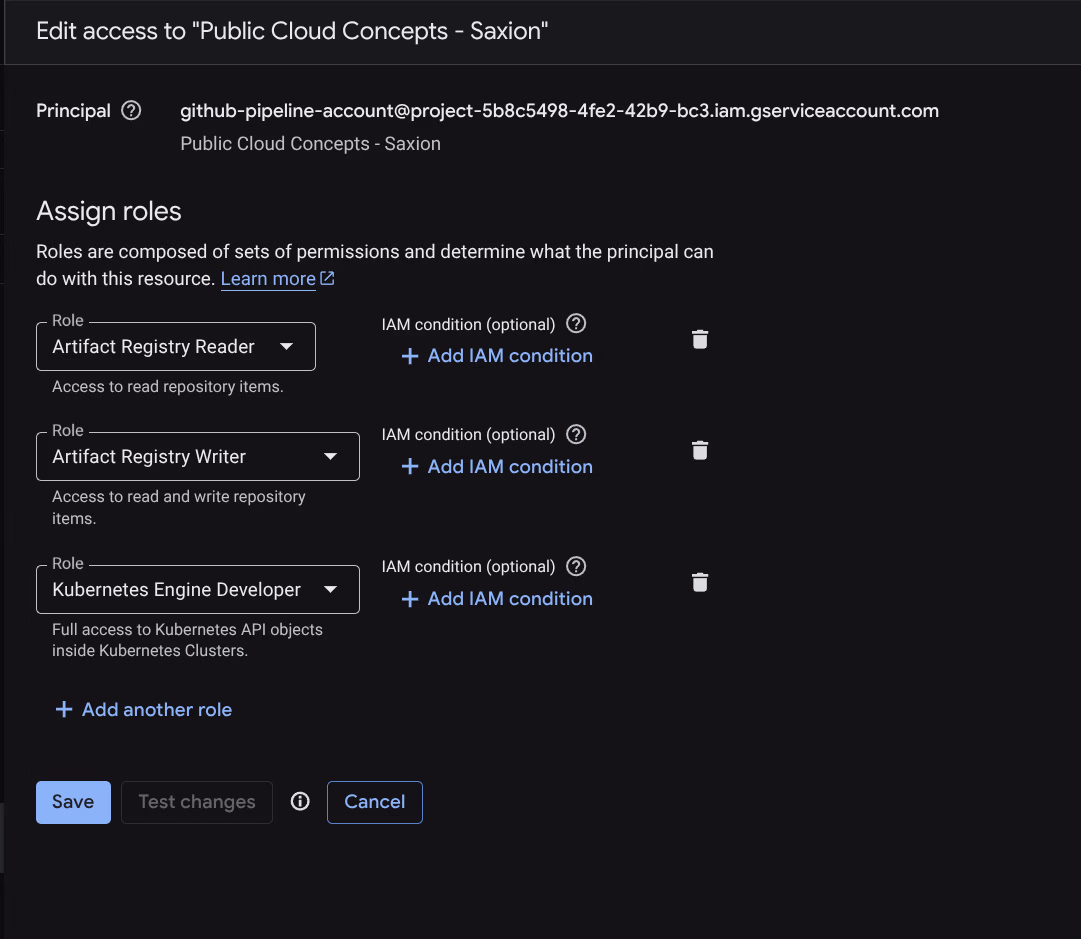Click Add another role
This screenshot has height=939, width=1081.
(x=143, y=709)
